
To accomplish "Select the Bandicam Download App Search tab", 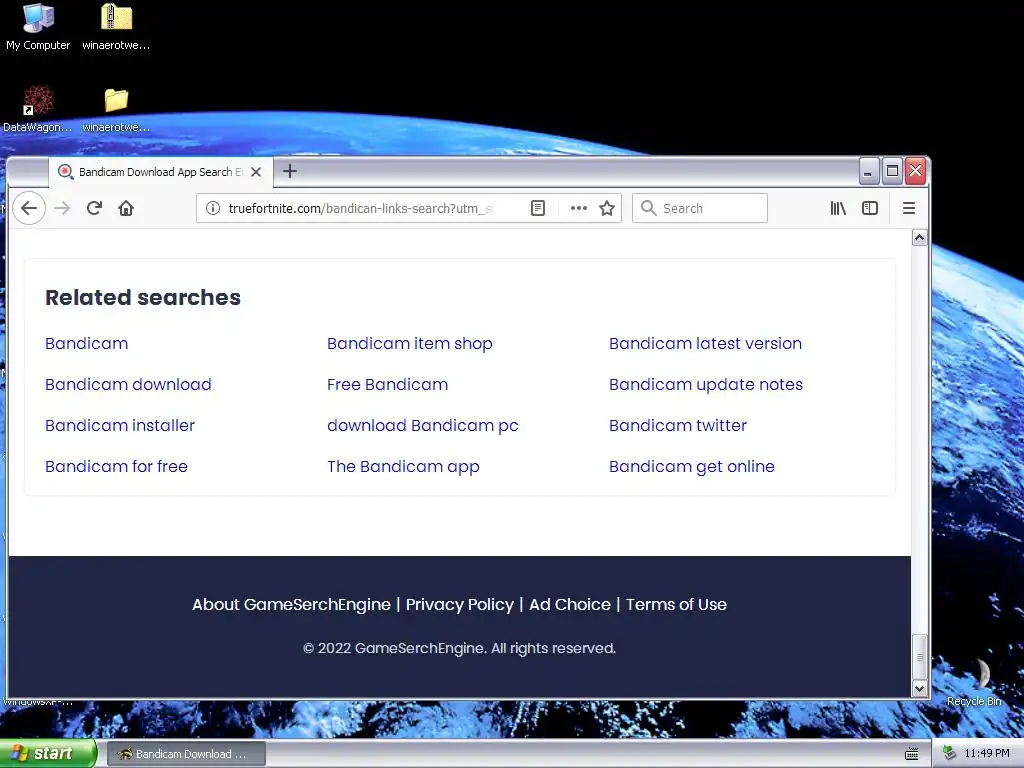I will click(161, 172).
